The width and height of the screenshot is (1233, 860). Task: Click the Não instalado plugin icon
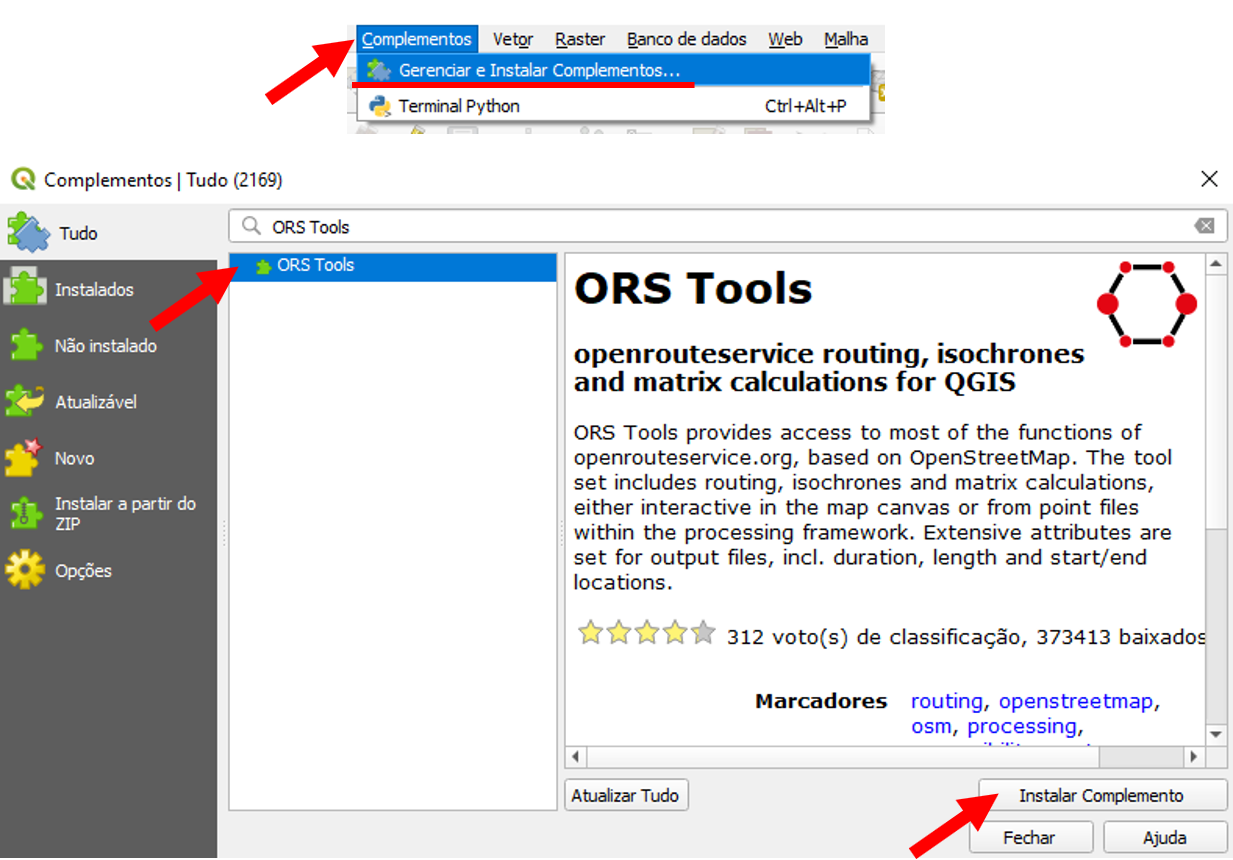(26, 346)
